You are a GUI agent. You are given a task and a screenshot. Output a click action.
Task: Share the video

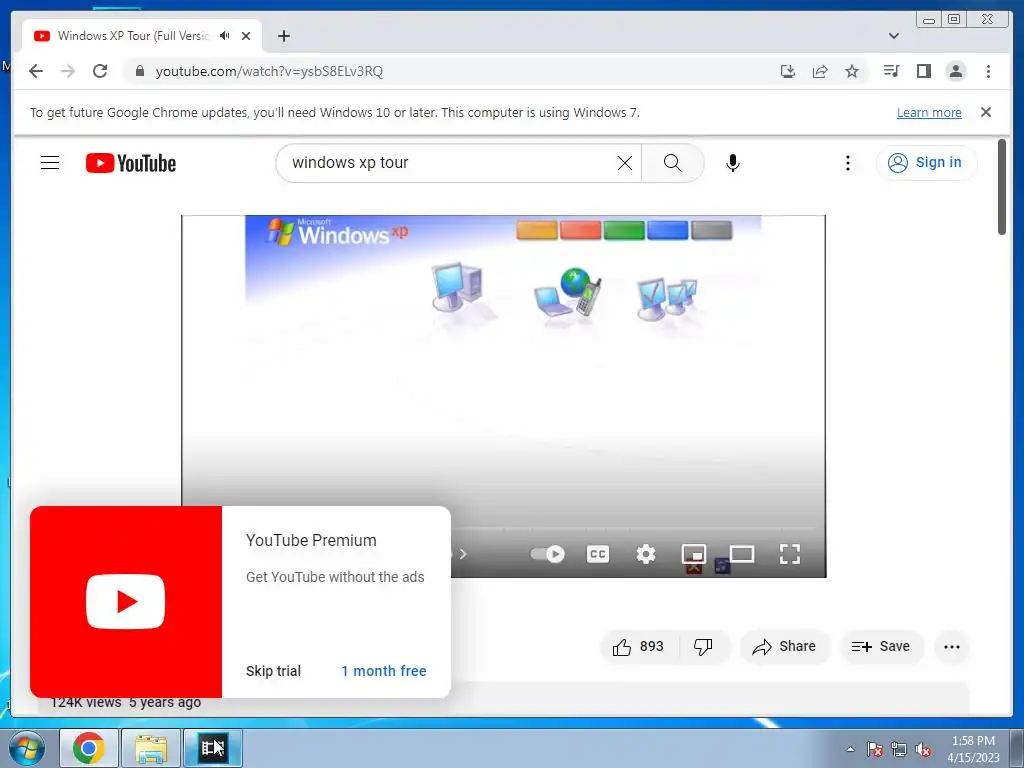(784, 647)
